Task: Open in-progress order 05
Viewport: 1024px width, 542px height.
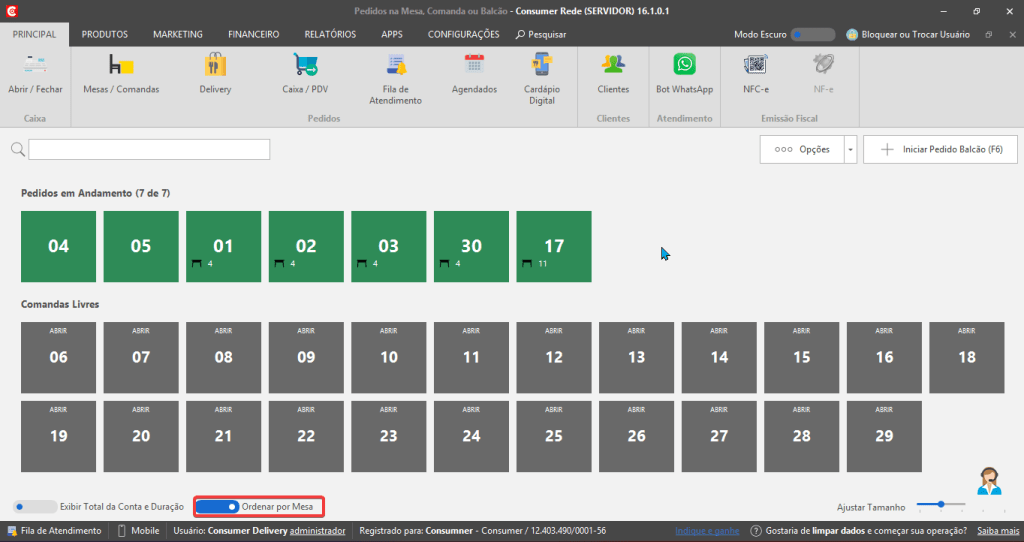Action: tap(141, 246)
